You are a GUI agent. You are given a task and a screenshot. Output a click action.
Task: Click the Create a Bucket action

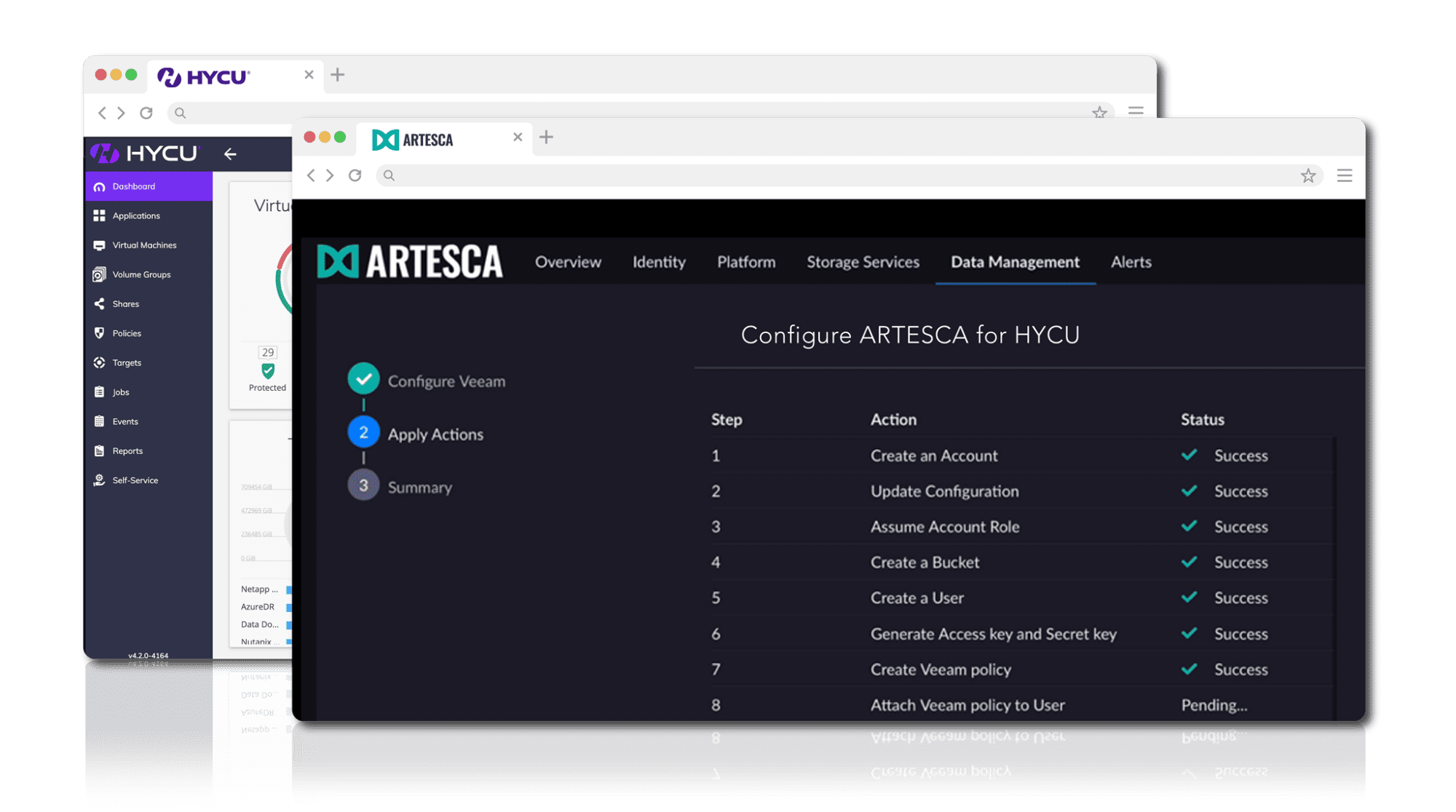click(x=925, y=562)
